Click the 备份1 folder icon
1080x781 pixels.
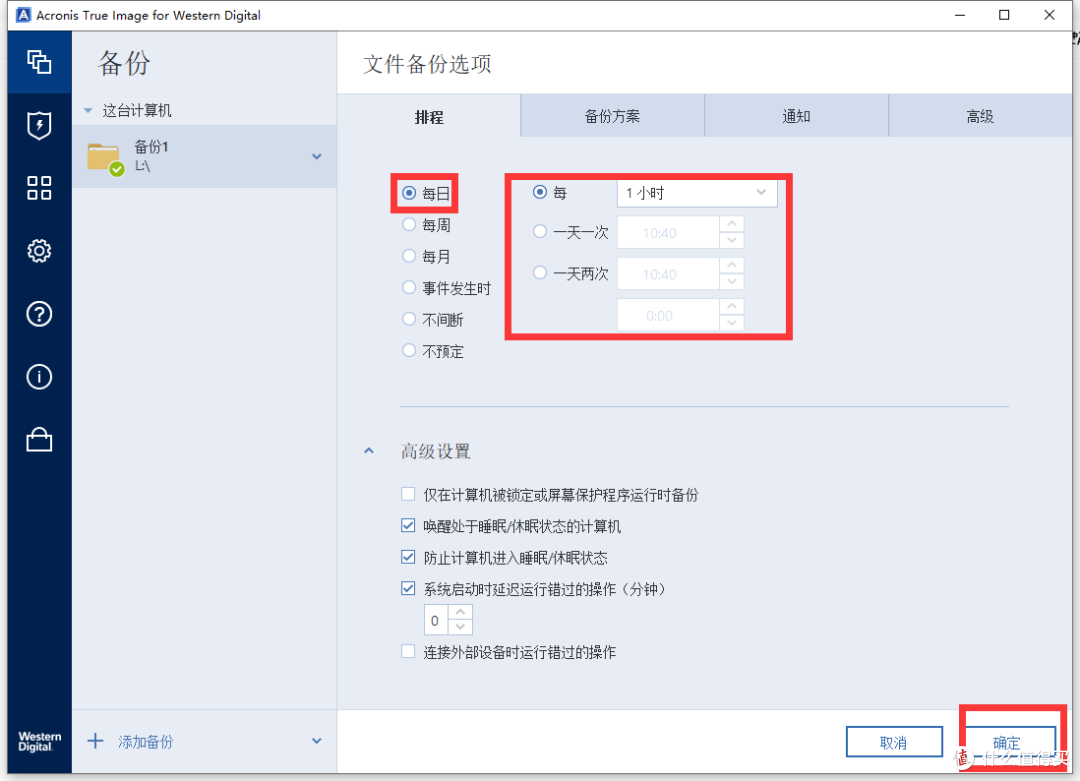click(x=105, y=157)
